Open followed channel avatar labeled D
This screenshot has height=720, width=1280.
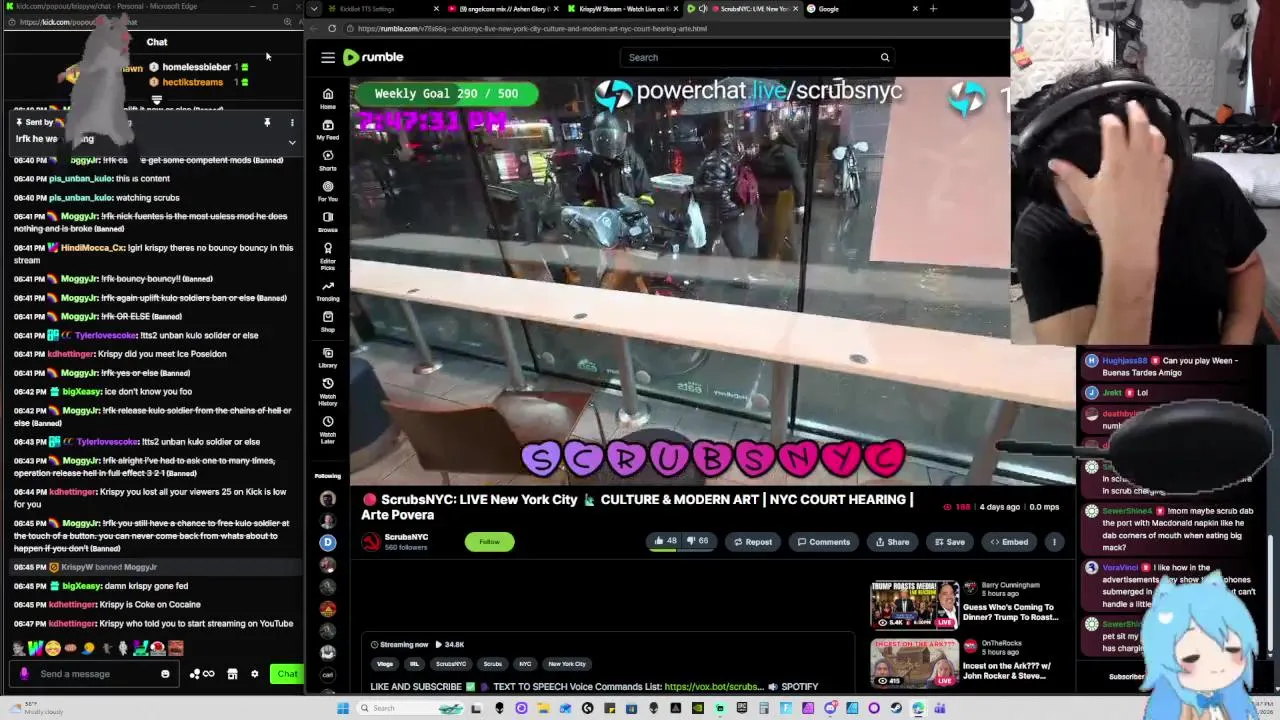coord(327,542)
